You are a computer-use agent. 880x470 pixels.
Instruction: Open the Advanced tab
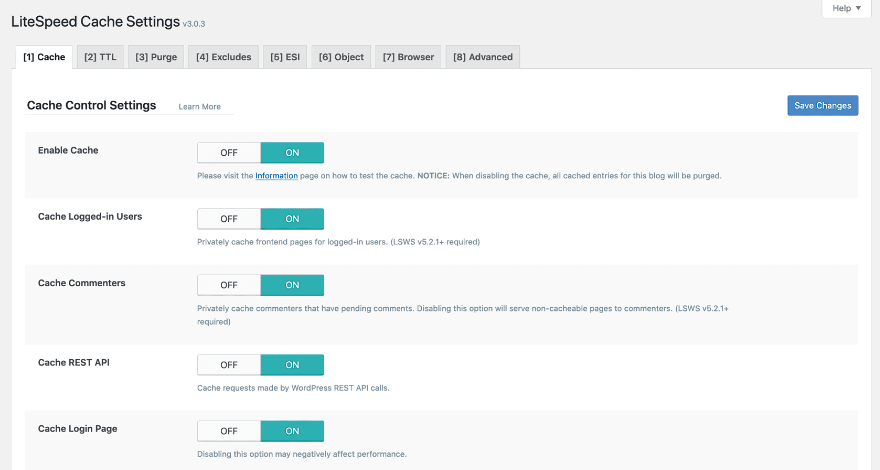point(483,57)
